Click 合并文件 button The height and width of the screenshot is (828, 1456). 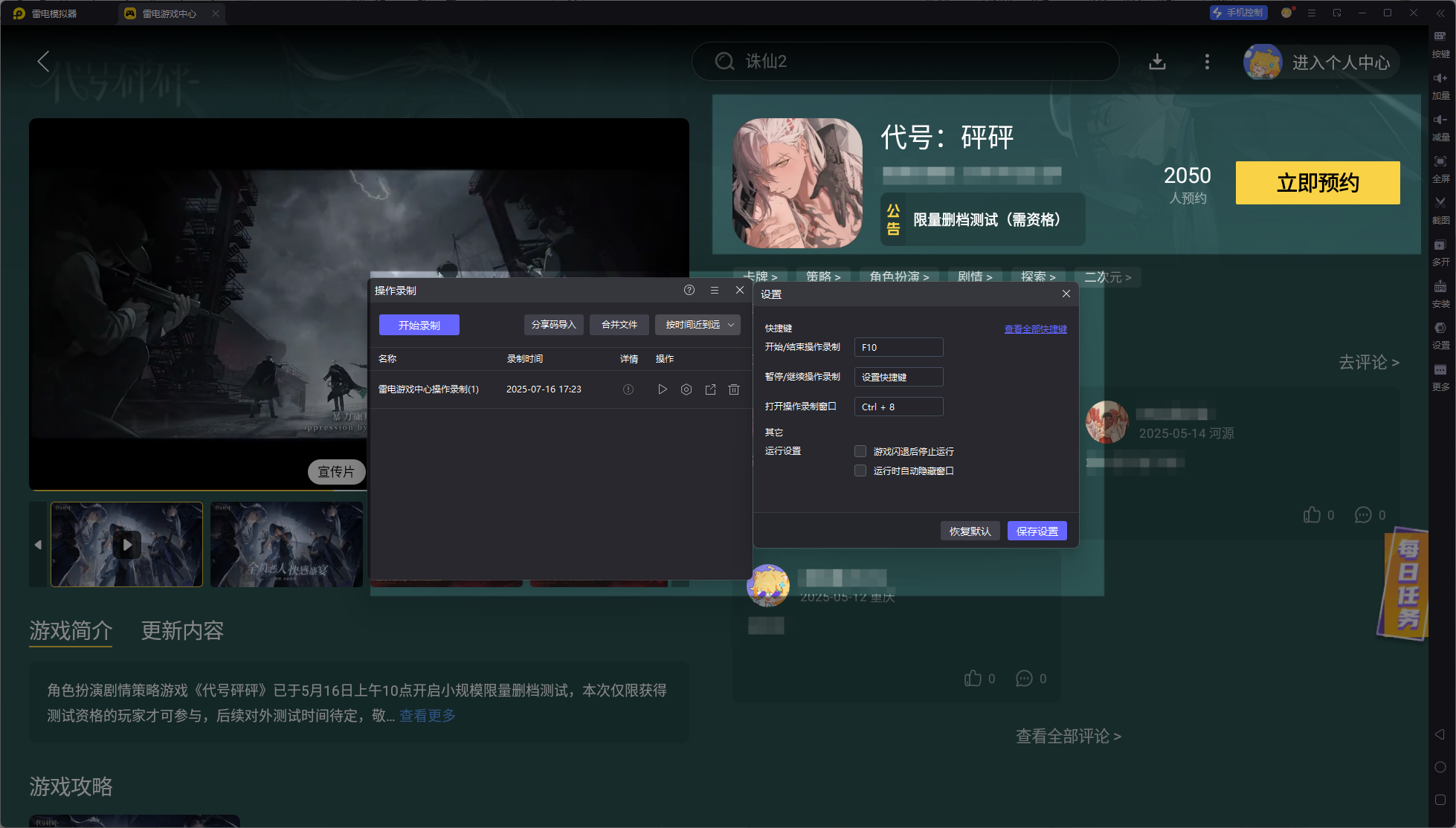pyautogui.click(x=619, y=325)
